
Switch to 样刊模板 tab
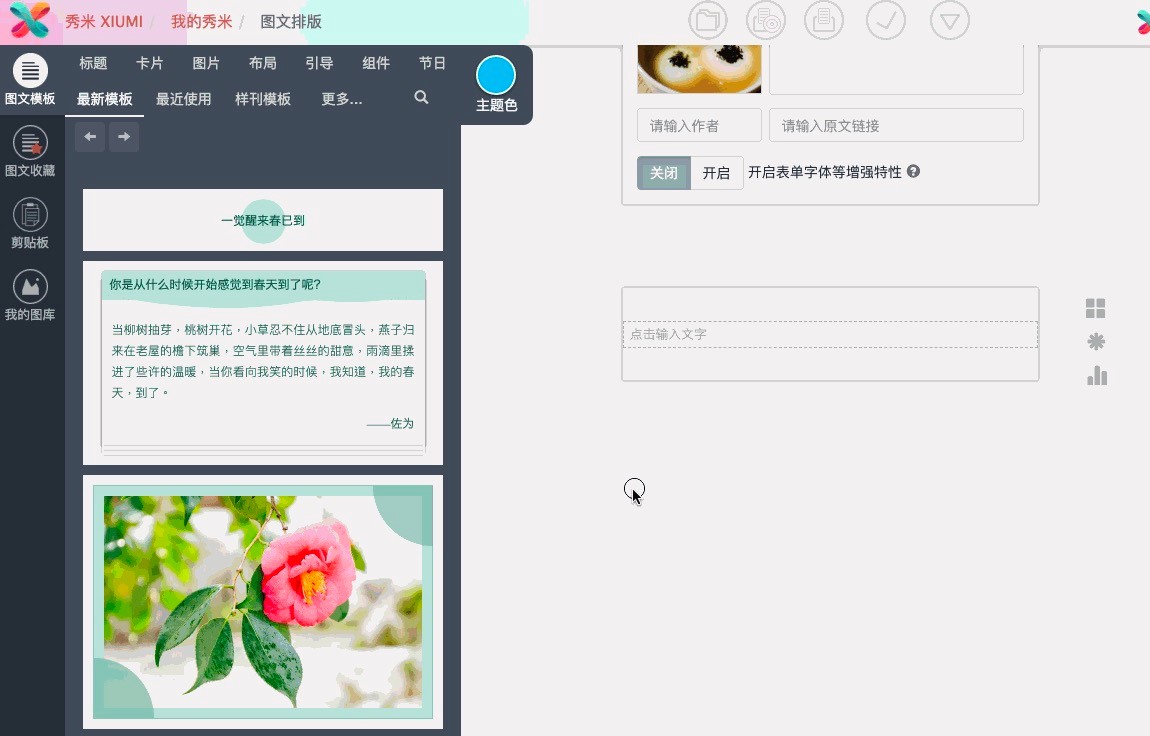tap(263, 99)
